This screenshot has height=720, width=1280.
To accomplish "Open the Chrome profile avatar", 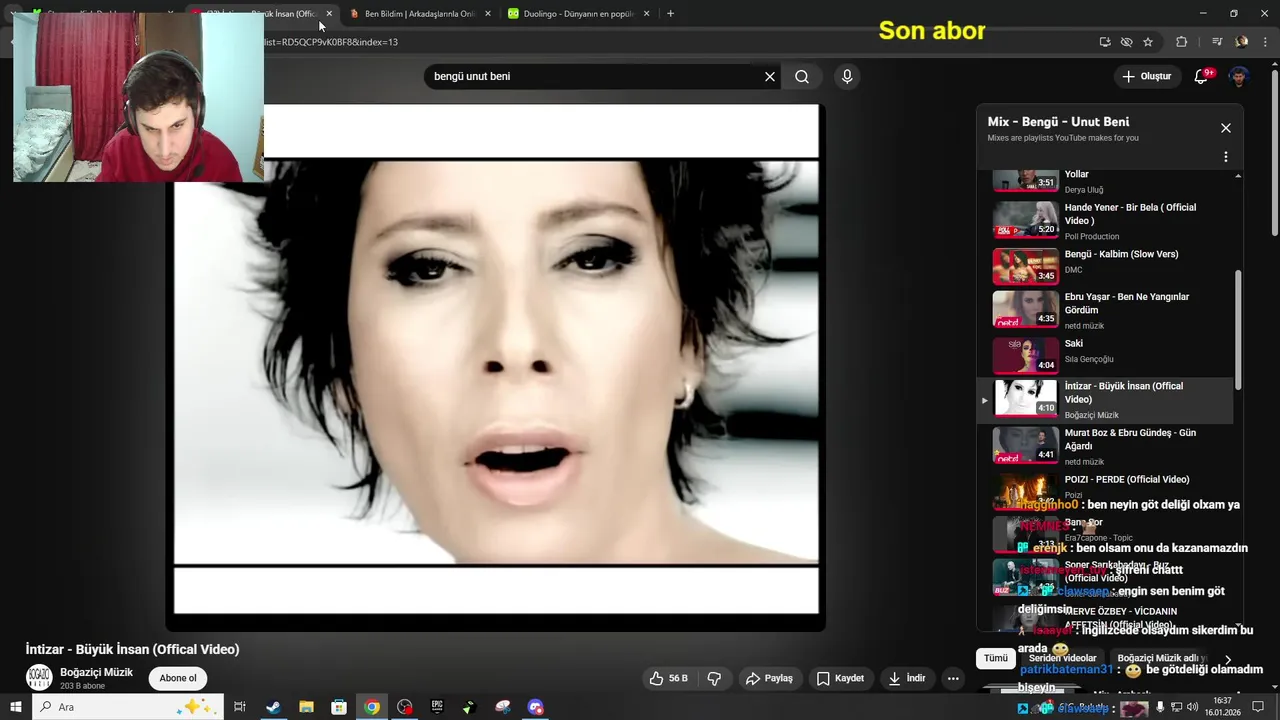I will pyautogui.click(x=1242, y=42).
